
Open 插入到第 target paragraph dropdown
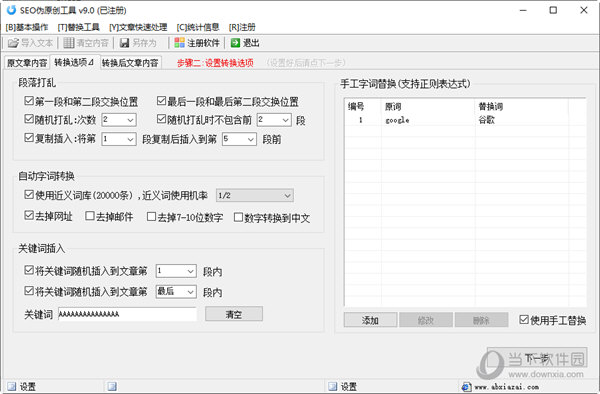[x=239, y=139]
